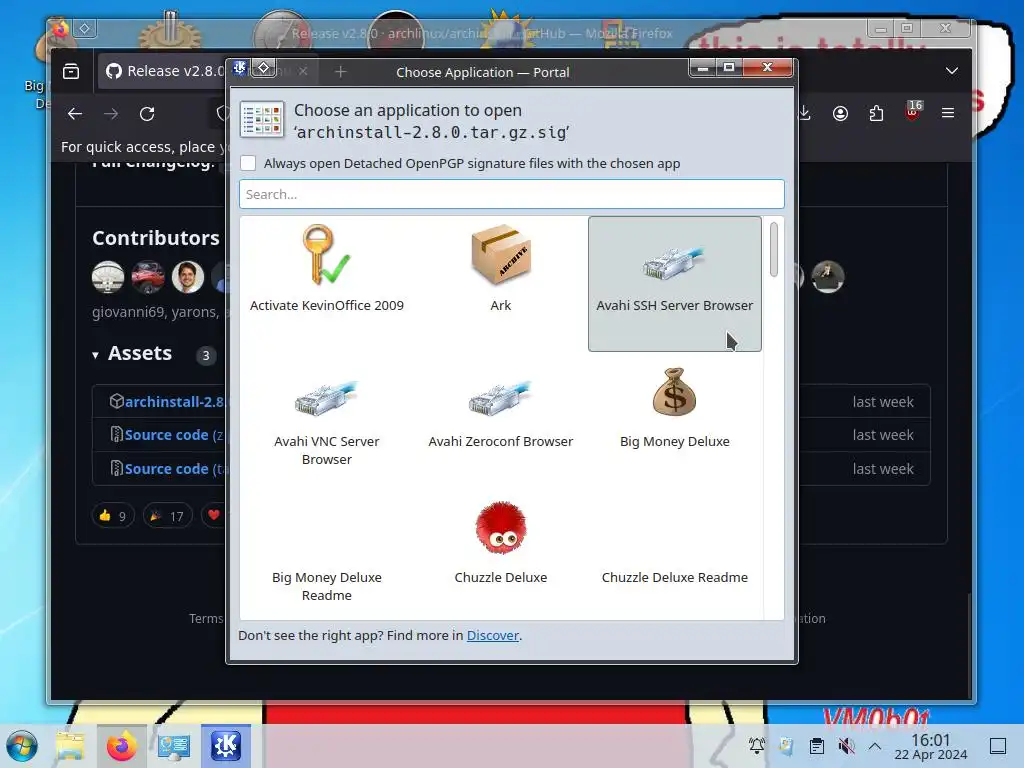Open new Firefox tab plus button
The image size is (1024, 768).
click(340, 71)
